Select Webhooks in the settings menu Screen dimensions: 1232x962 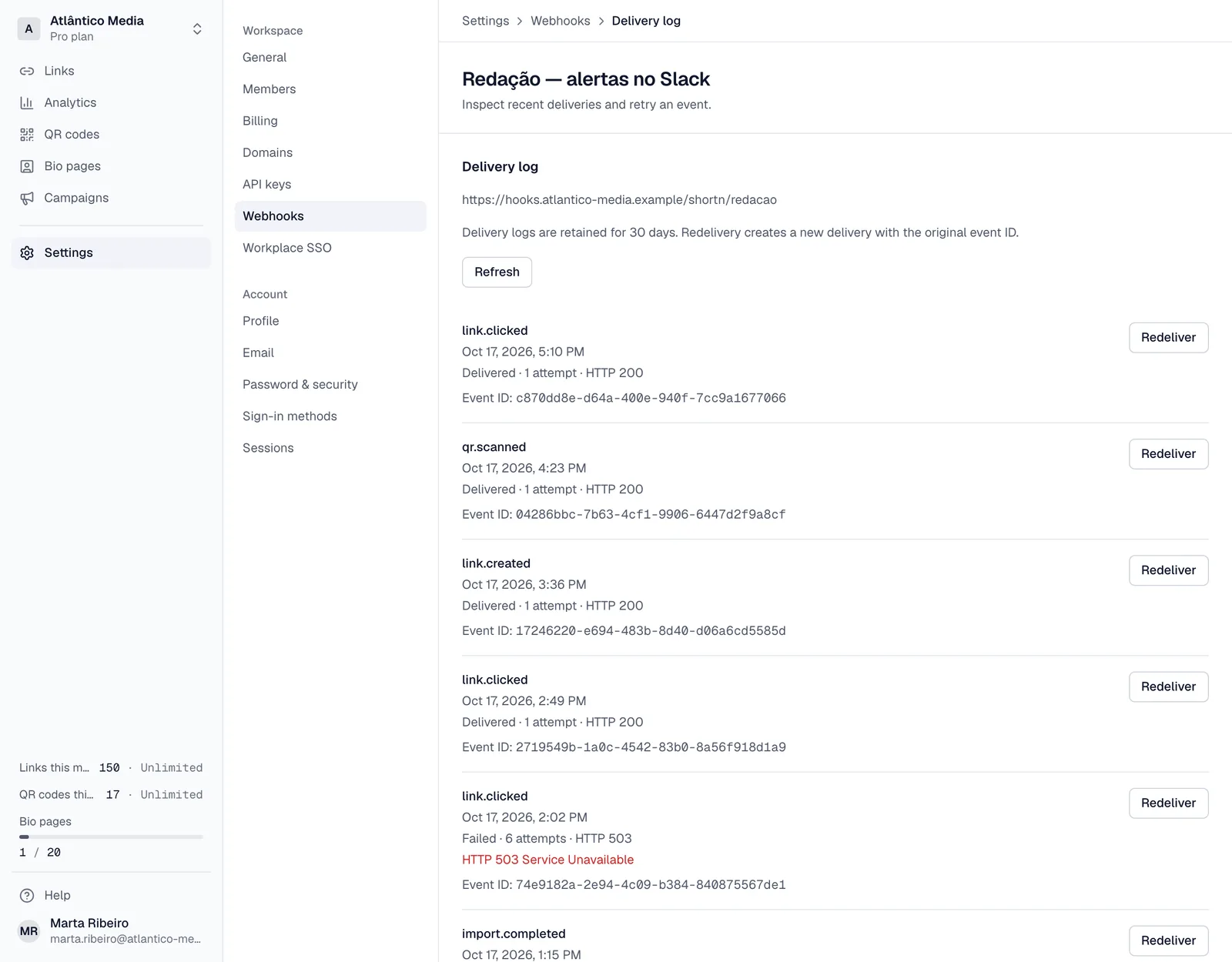click(x=330, y=216)
